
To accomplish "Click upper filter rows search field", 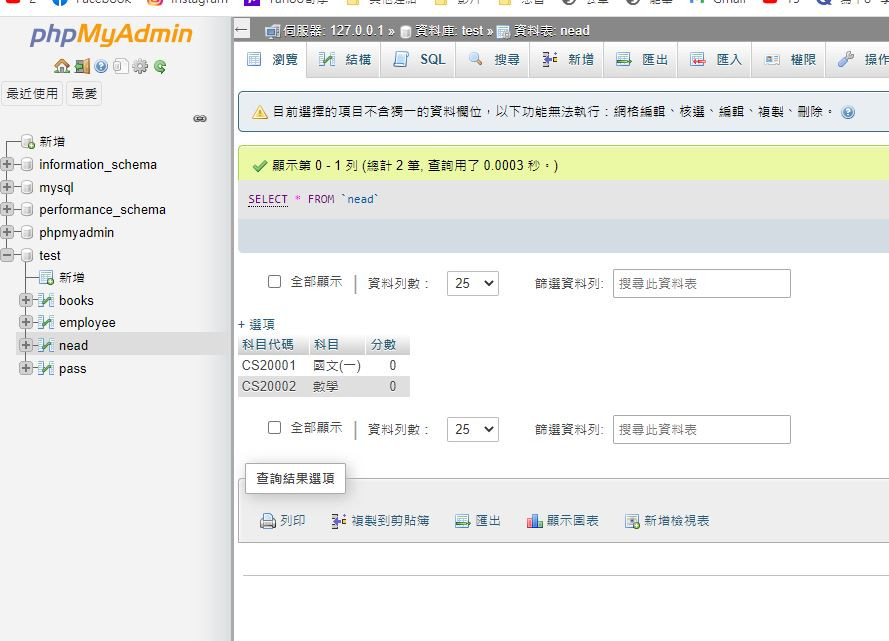I will click(702, 283).
